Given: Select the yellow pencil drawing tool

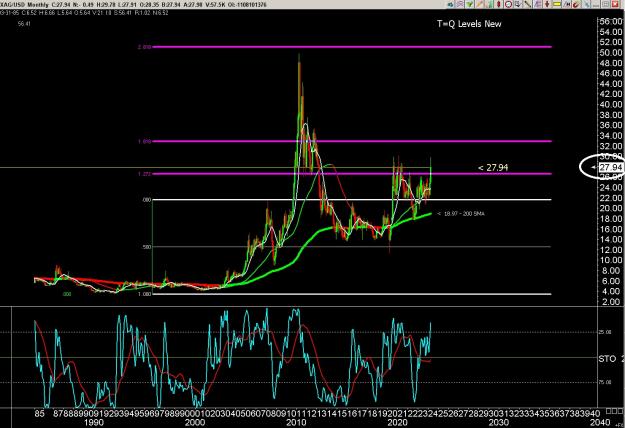Looking at the screenshot, I should 480,4.
